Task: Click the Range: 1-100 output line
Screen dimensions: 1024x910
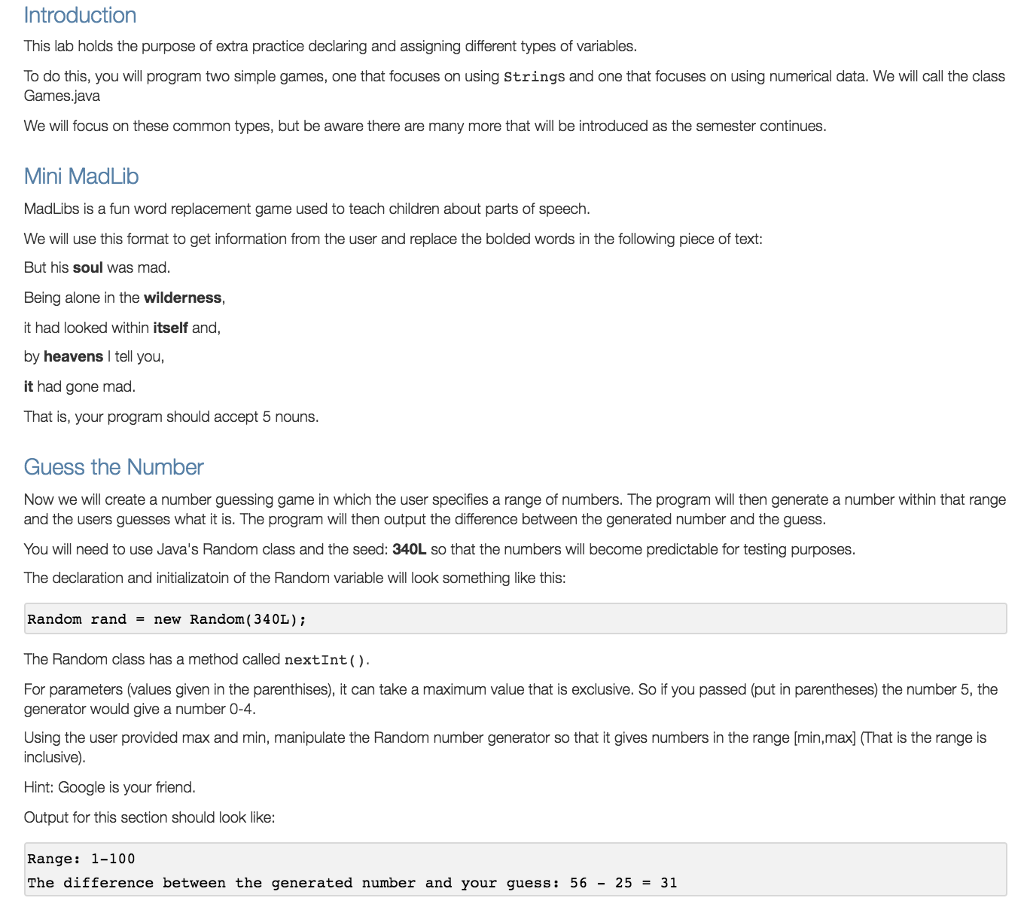Action: point(81,859)
